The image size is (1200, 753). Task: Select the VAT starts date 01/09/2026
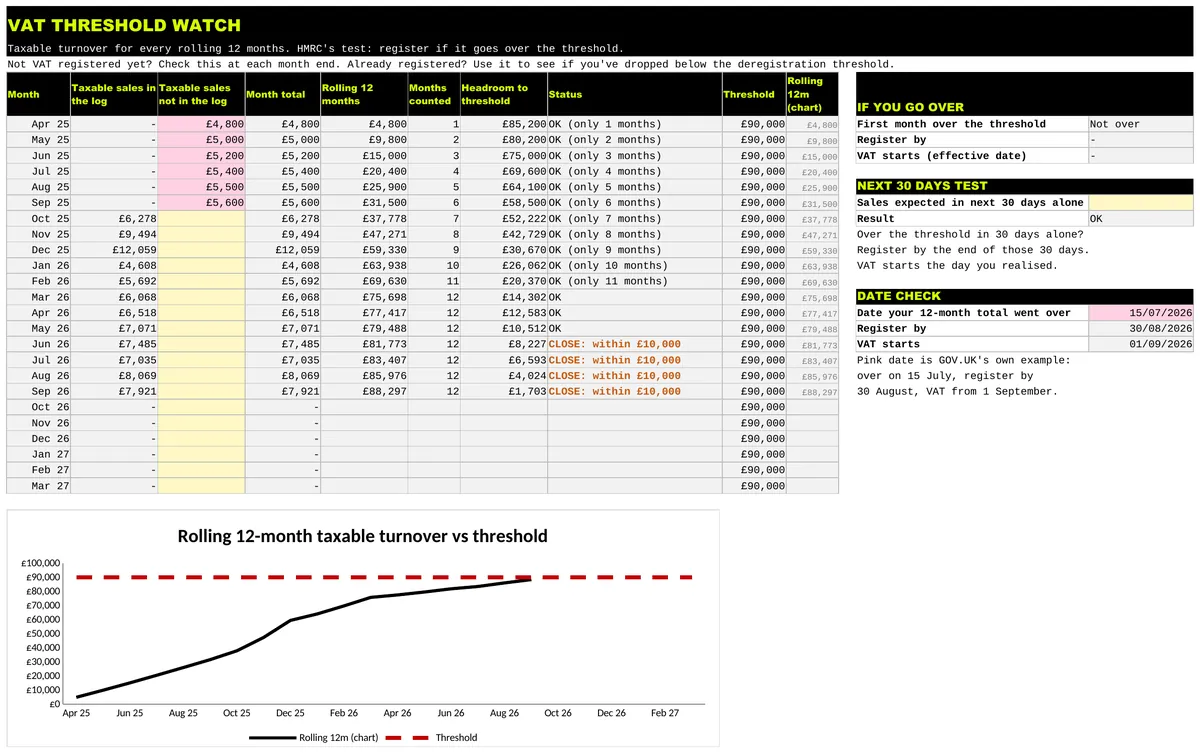click(1140, 344)
